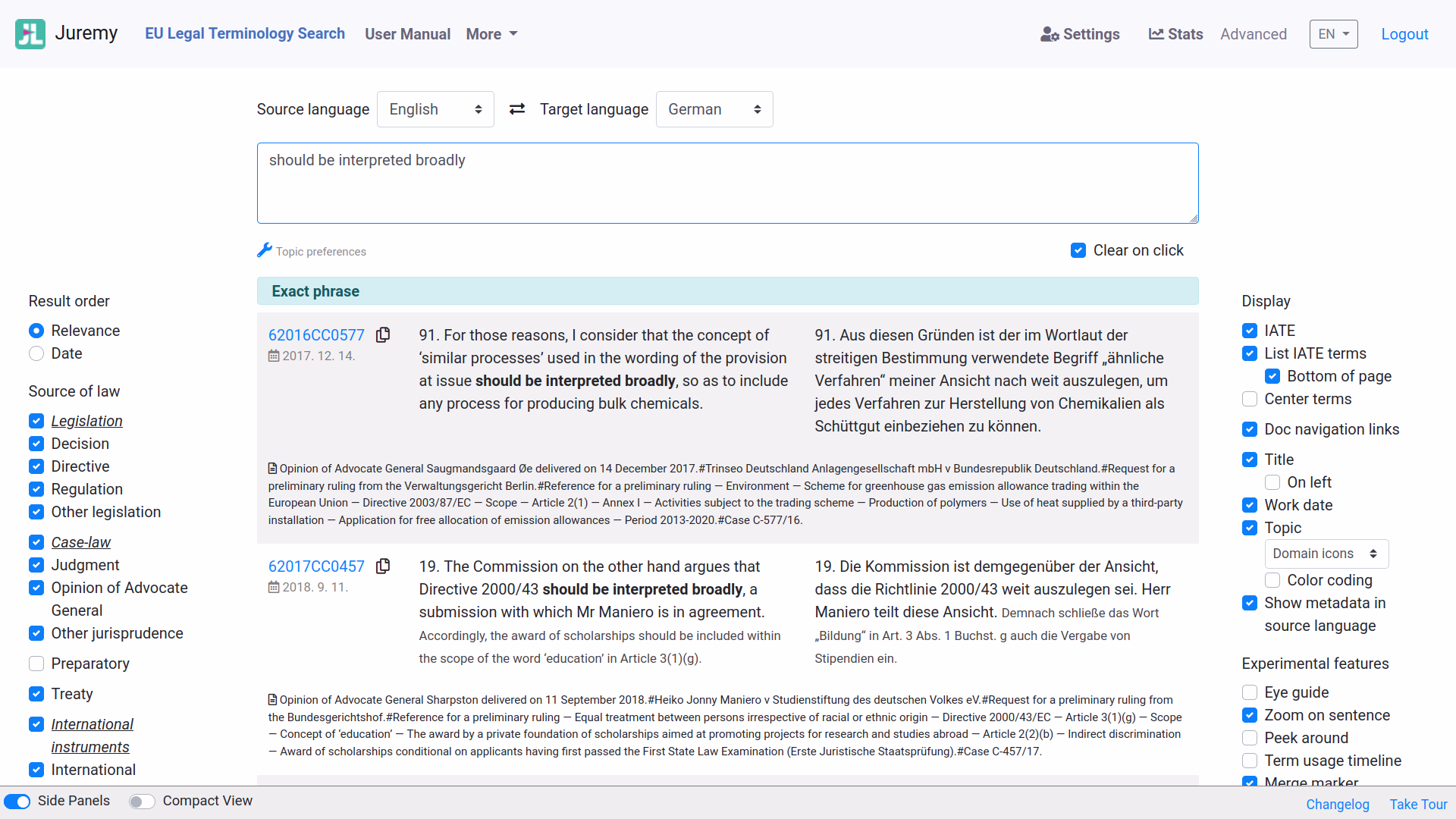This screenshot has height=819, width=1456.
Task: Select Date result order
Action: tap(36, 353)
